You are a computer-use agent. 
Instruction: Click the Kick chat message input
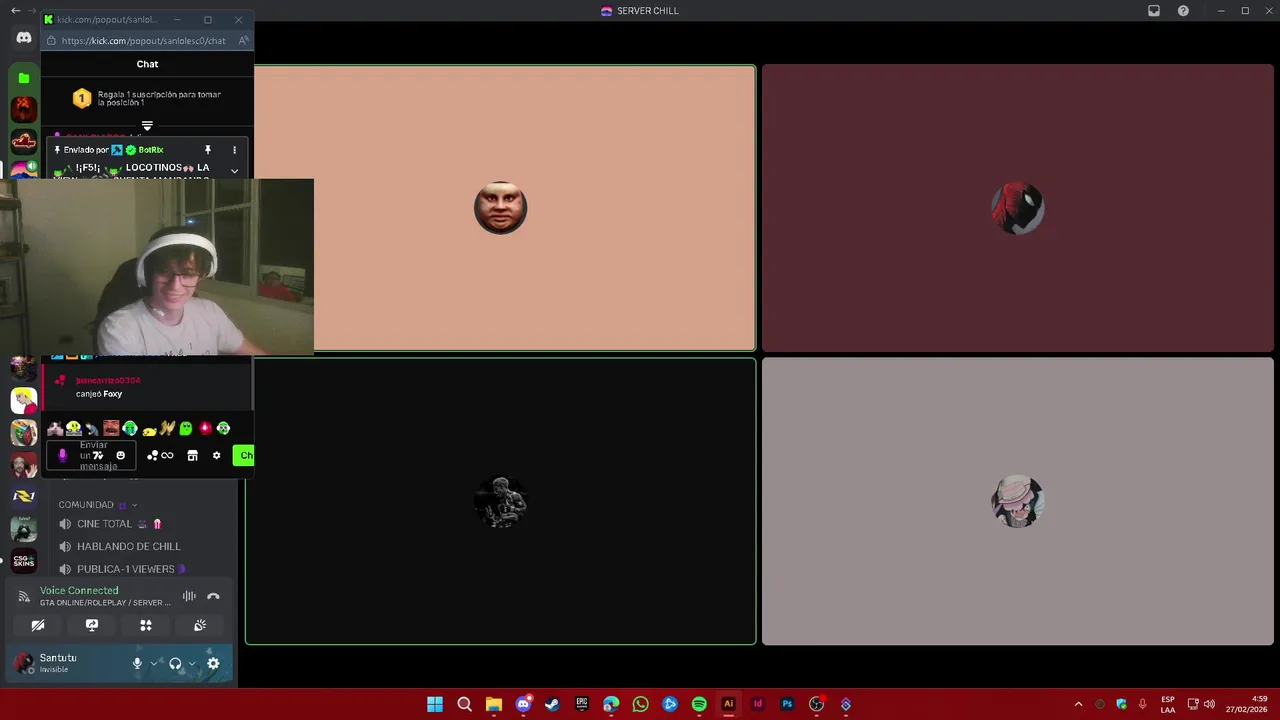[91, 456]
